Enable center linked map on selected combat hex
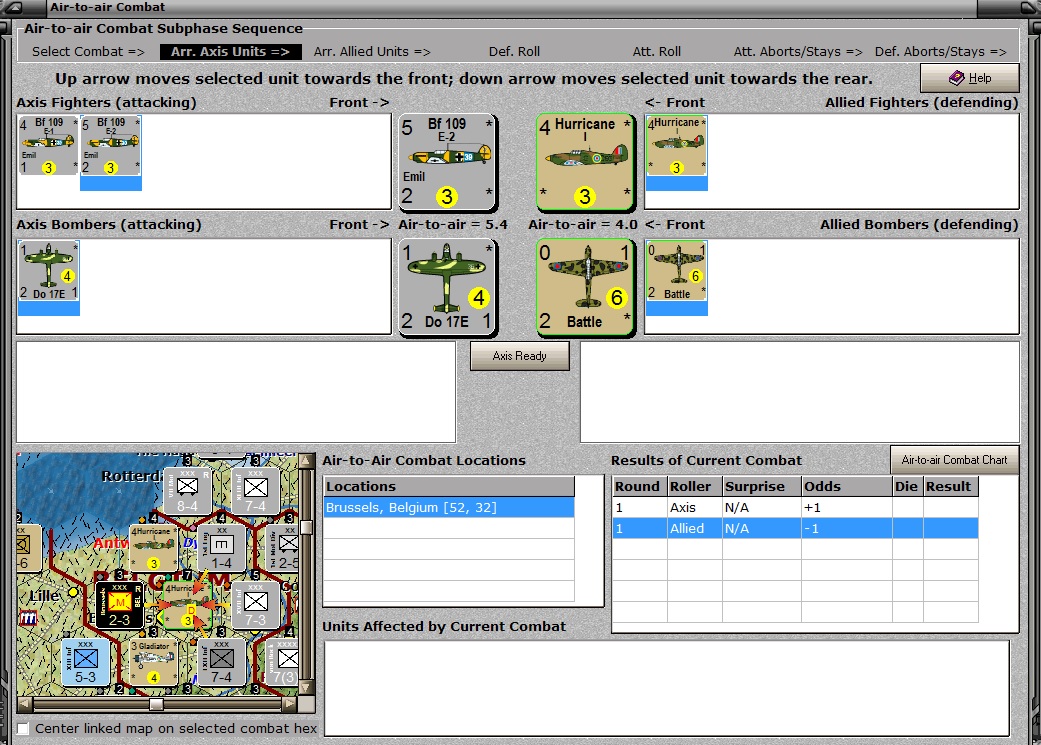Screen dimensions: 1041x745 pyautogui.click(x=23, y=728)
